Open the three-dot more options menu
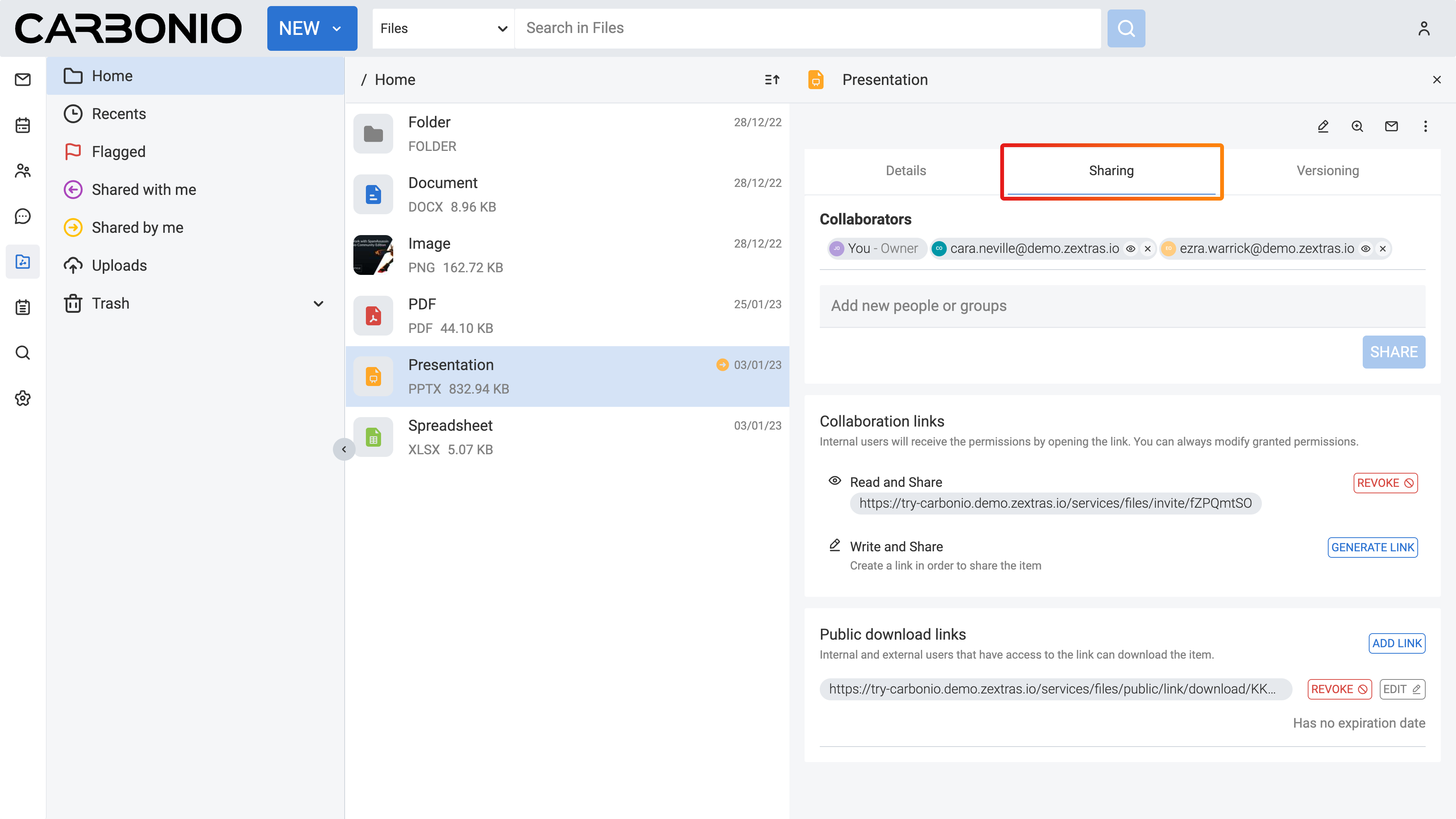This screenshot has height=819, width=1456. 1425,126
